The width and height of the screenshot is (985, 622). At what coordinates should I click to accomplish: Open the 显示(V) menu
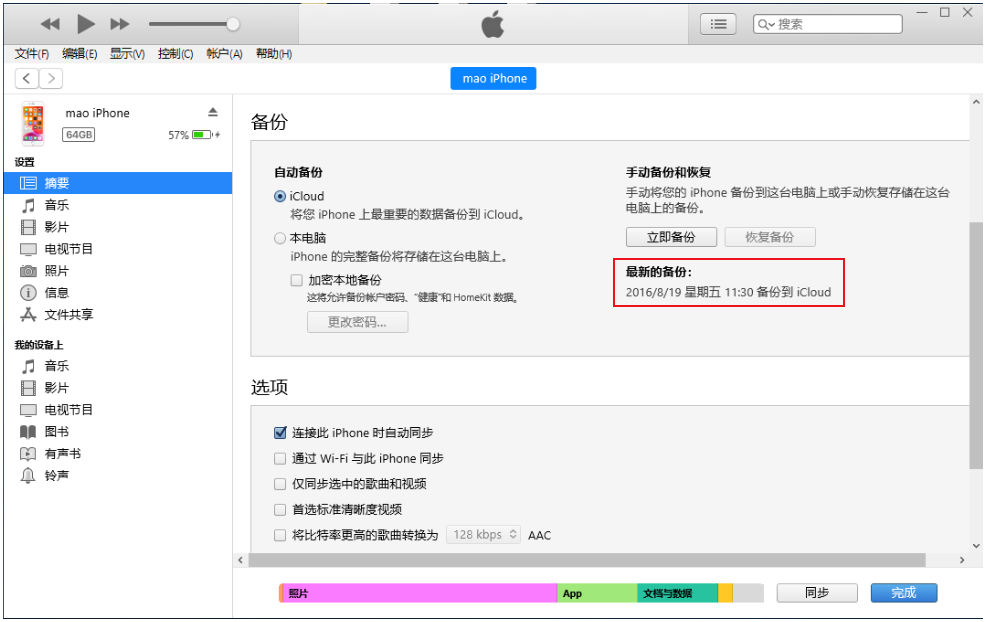[x=127, y=54]
